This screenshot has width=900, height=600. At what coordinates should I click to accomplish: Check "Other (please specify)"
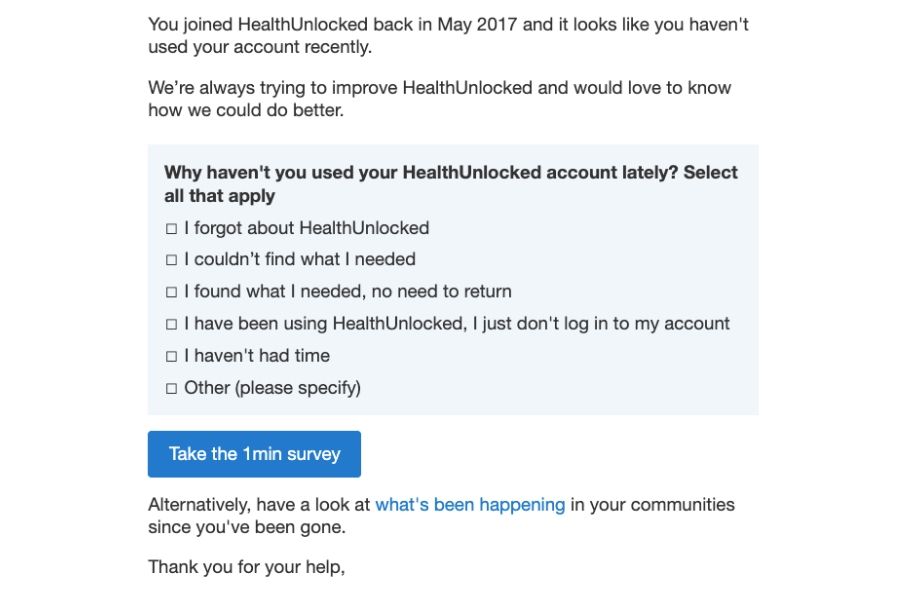click(x=170, y=388)
